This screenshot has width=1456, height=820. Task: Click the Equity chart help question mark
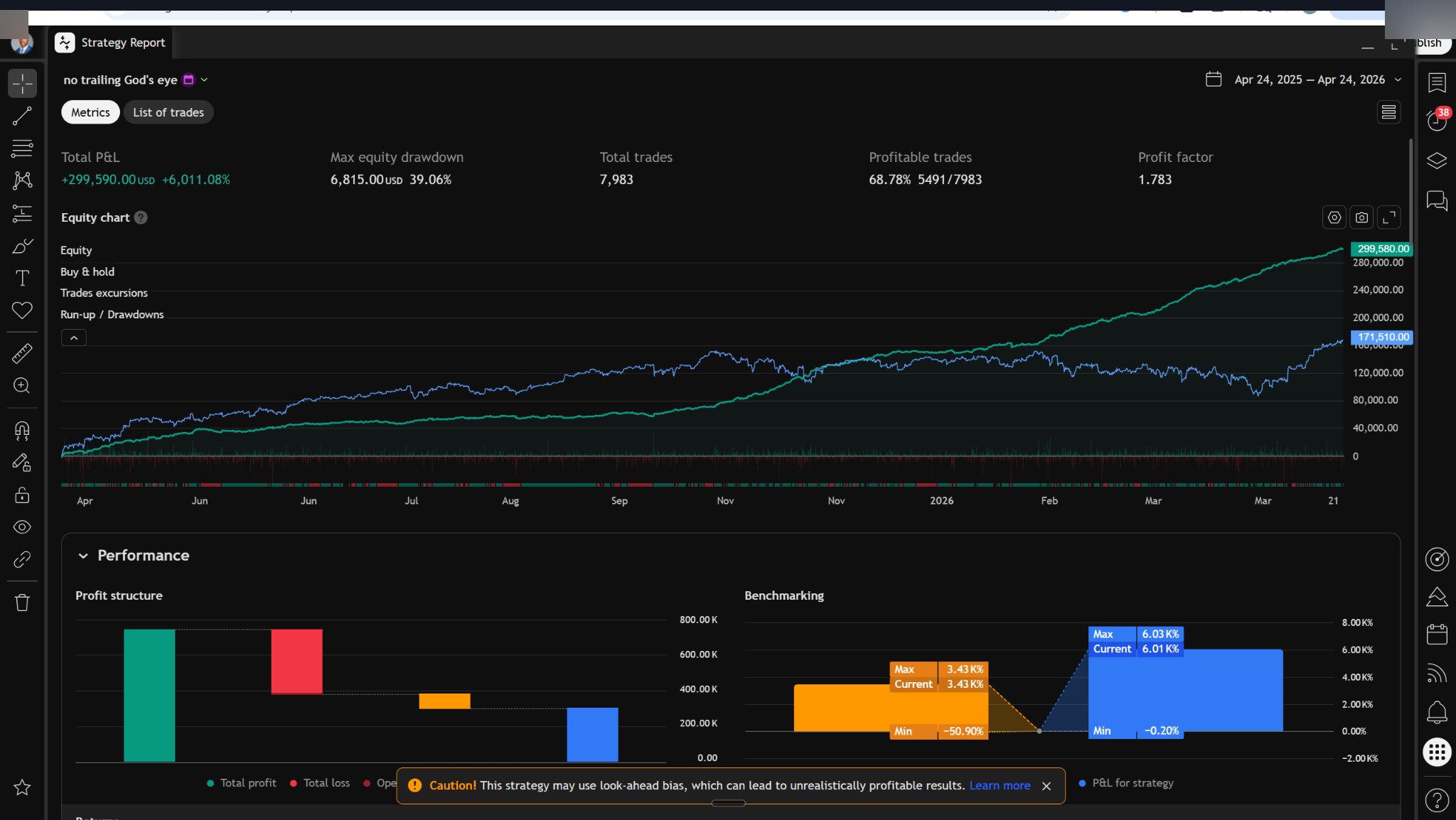click(141, 217)
